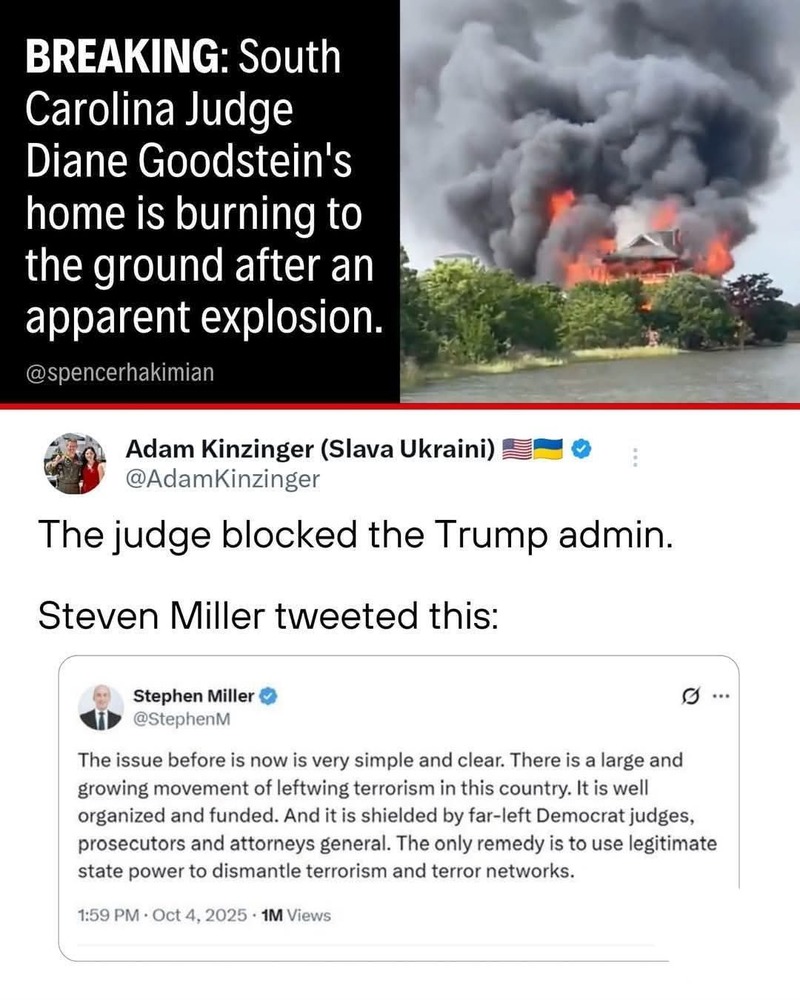Image resolution: width=800 pixels, height=1000 pixels.
Task: Click the Grok icon on quoted tweet
Action: (x=691, y=696)
